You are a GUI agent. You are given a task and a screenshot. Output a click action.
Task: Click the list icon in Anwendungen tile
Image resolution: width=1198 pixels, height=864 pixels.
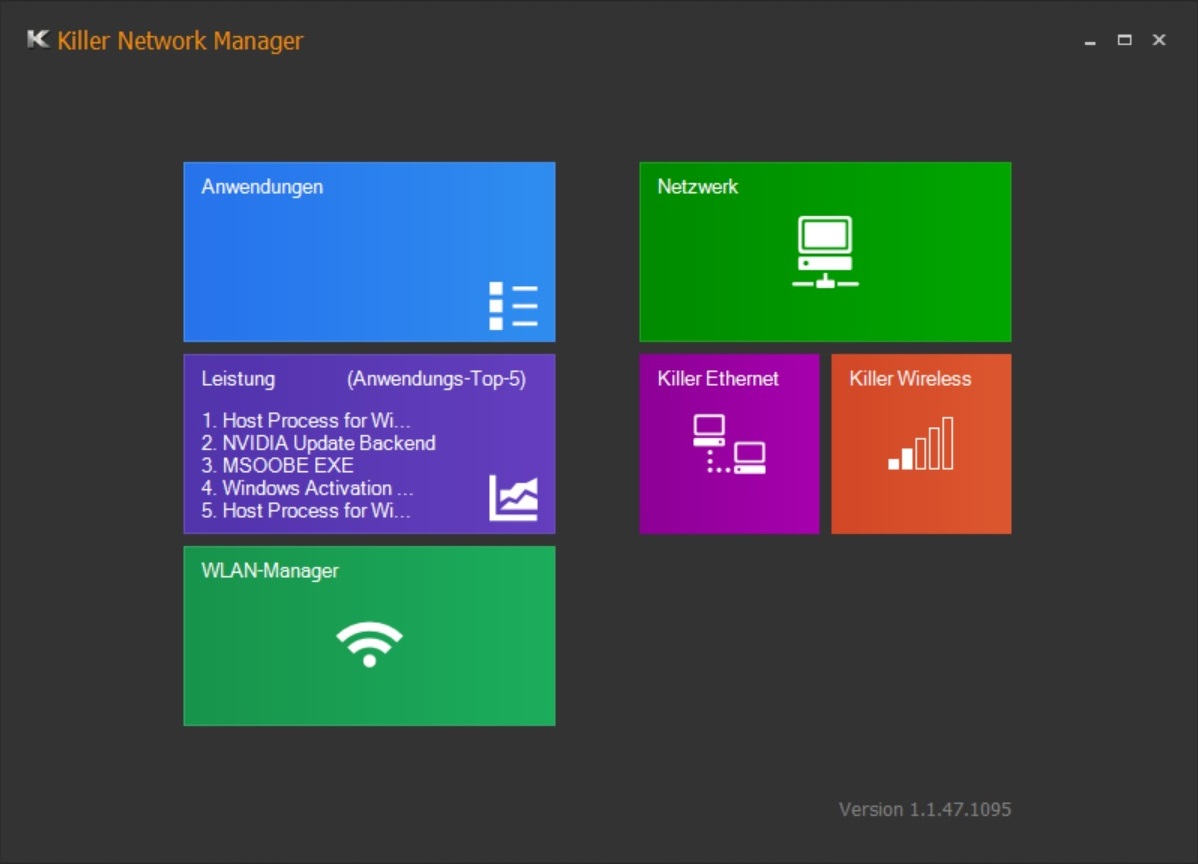tap(513, 306)
